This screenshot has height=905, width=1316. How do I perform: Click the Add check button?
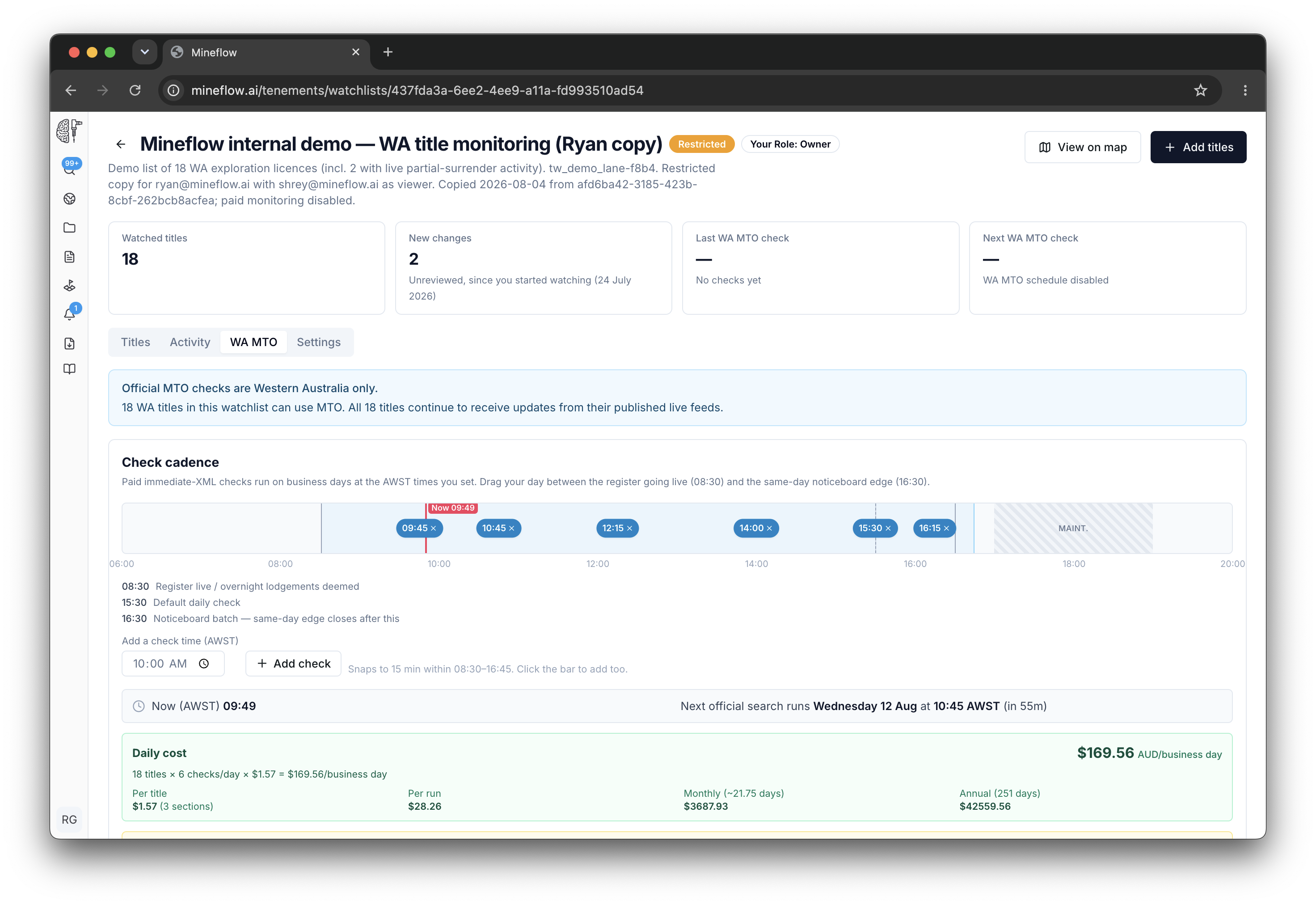pyautogui.click(x=293, y=664)
